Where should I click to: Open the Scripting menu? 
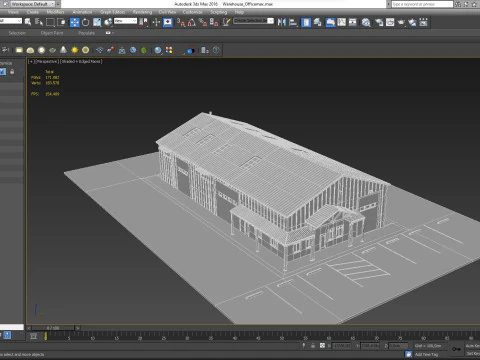[219, 12]
